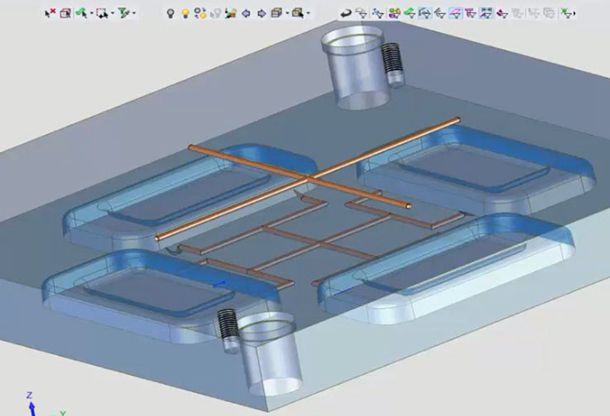The height and width of the screenshot is (416, 610).
Task: Click the cursor icon with red X
Action: click(x=50, y=13)
